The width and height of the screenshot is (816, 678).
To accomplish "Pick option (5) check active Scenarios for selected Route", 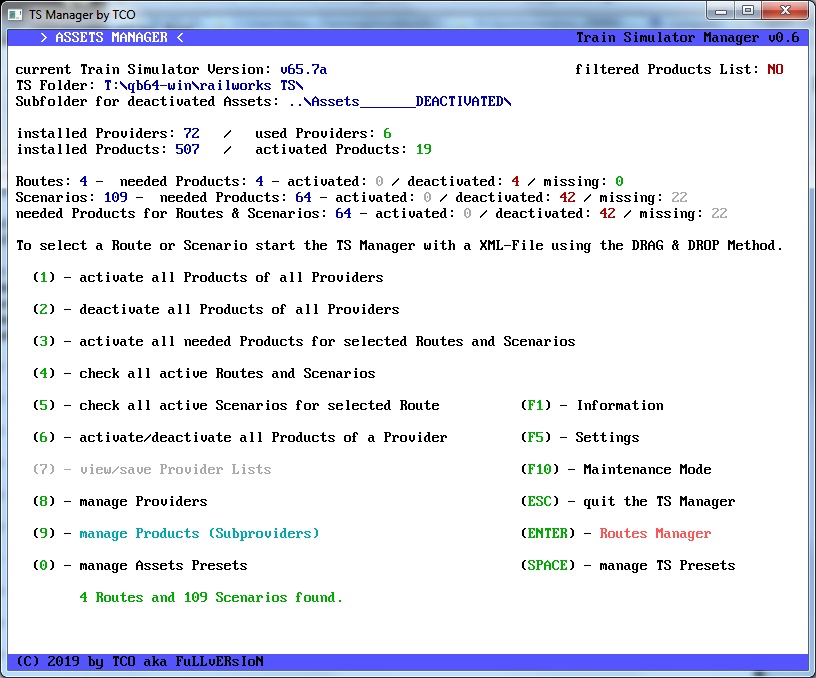I will pyautogui.click(x=236, y=405).
